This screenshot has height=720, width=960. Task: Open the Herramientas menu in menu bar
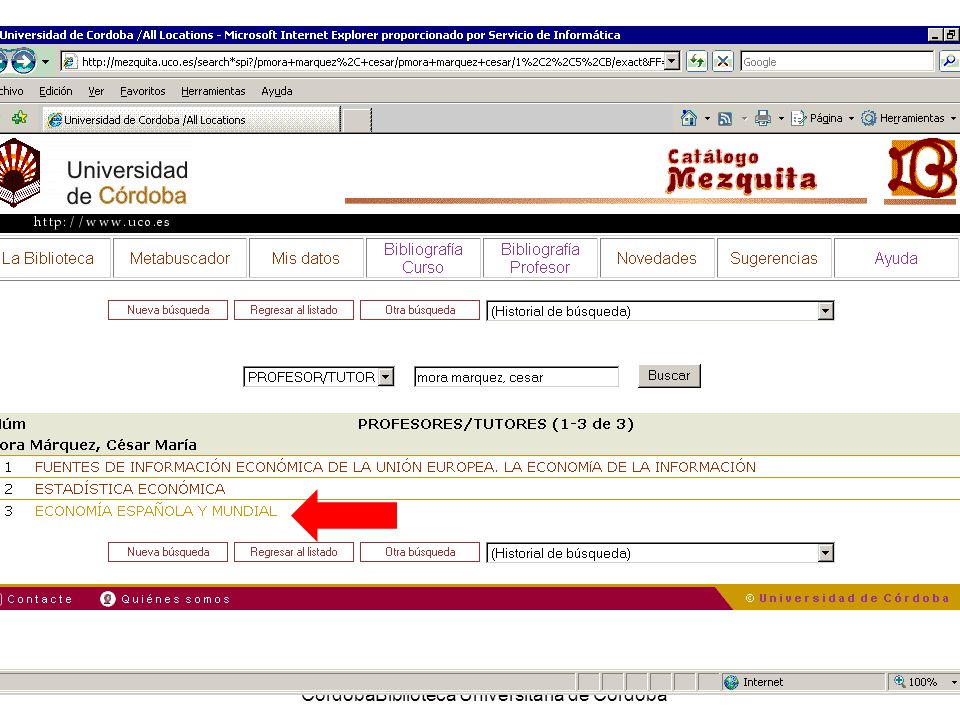click(213, 91)
